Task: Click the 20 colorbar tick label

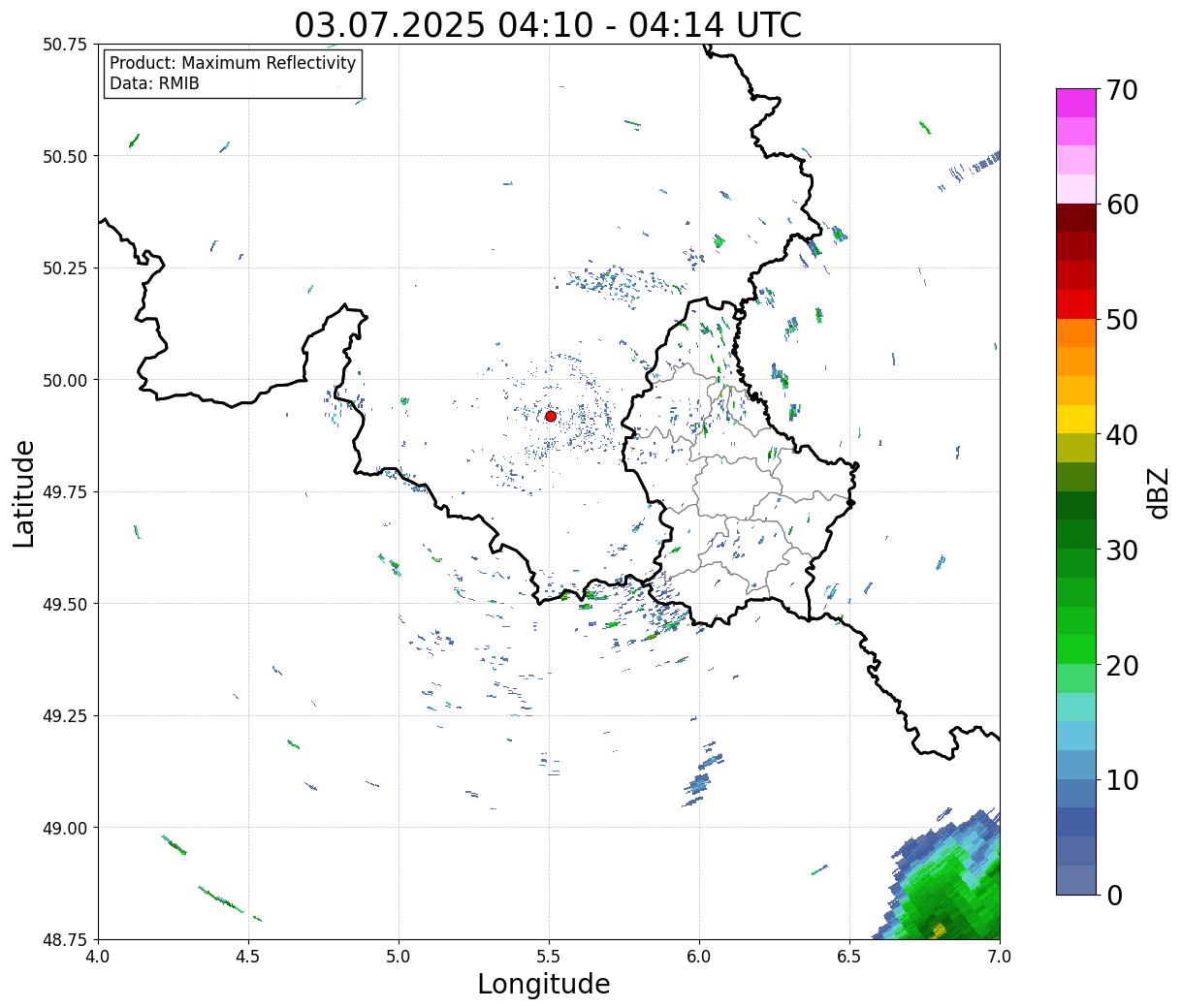Action: [1122, 666]
